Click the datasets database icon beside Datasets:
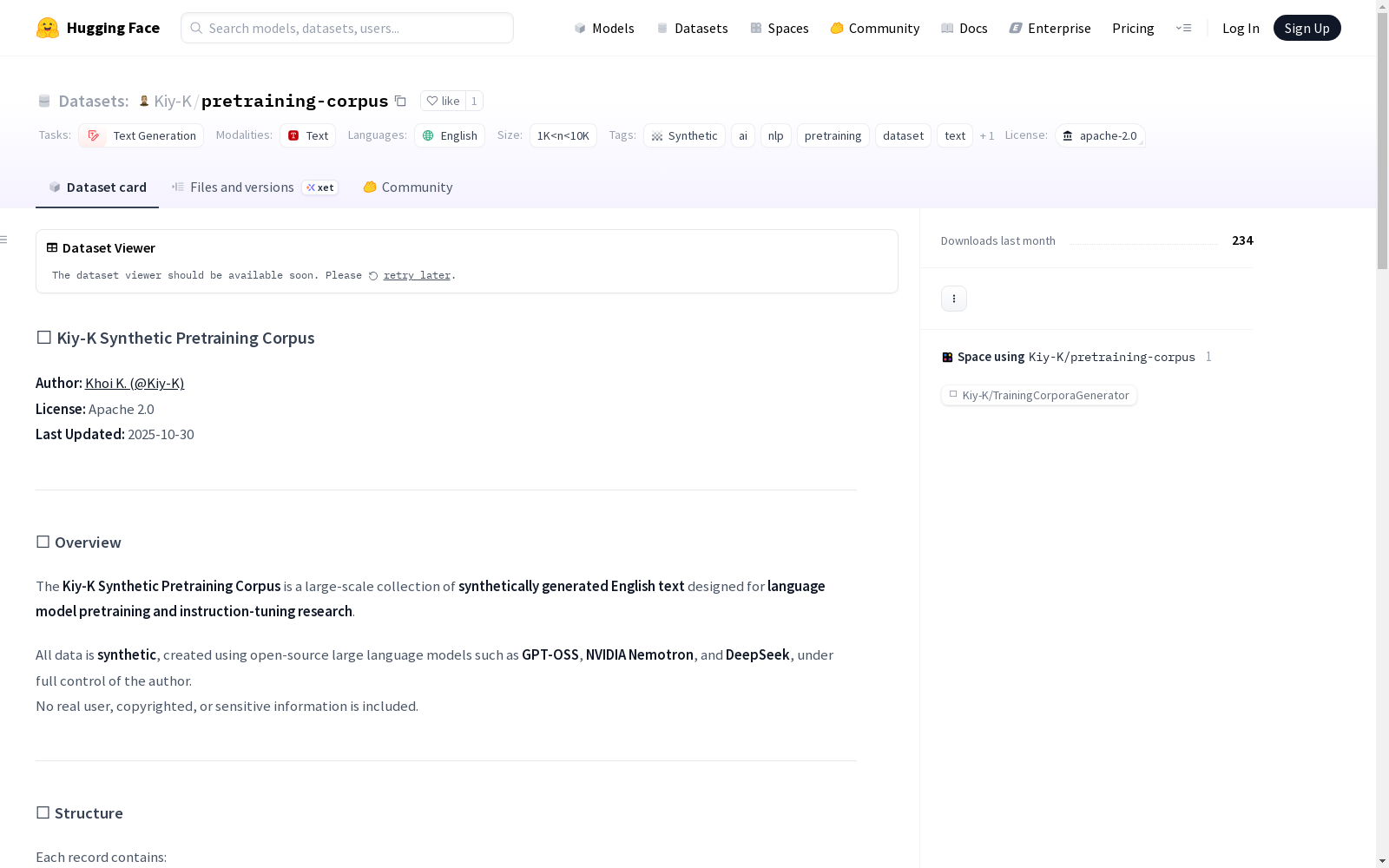Screen dimensions: 1389x868 44,101
